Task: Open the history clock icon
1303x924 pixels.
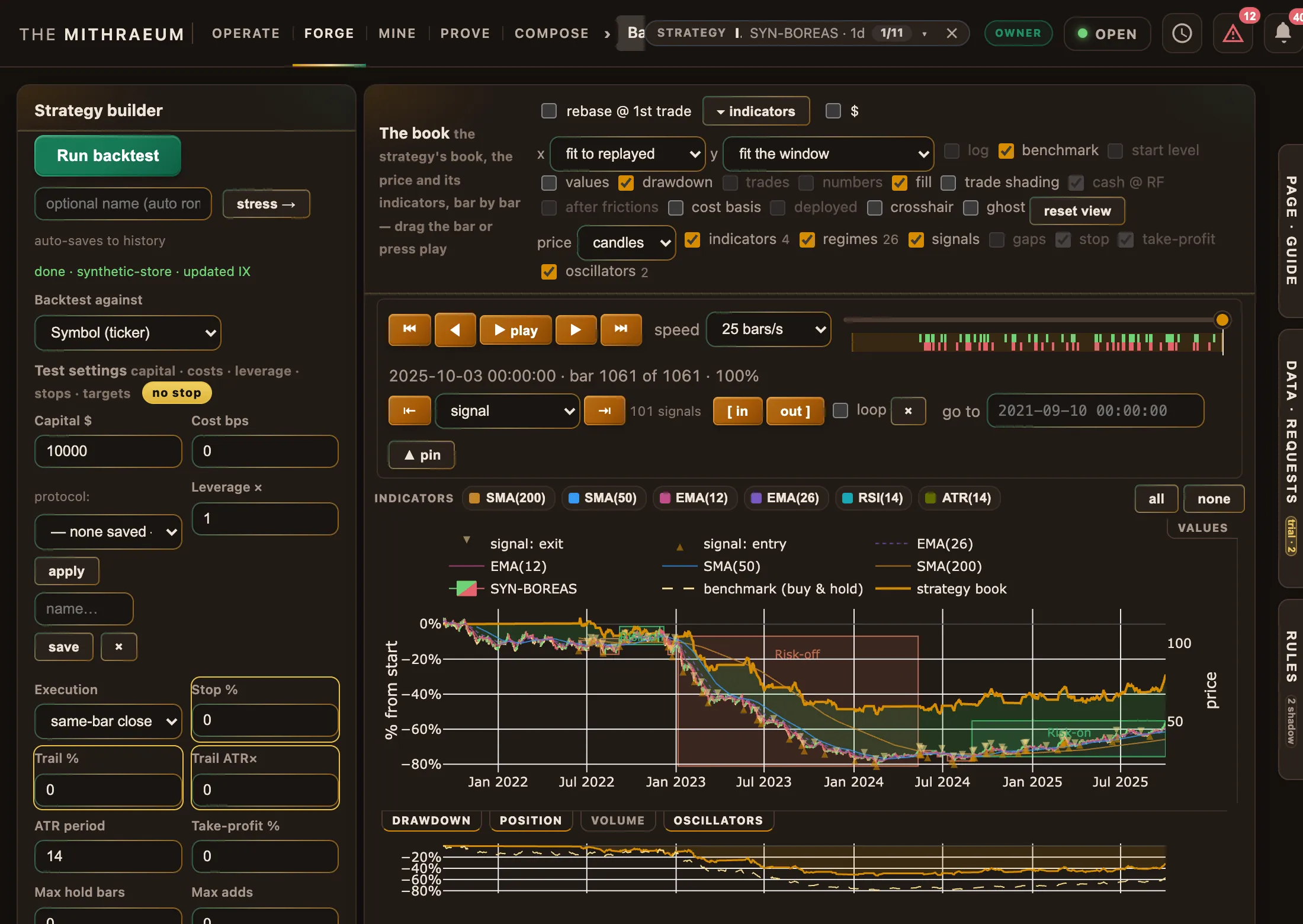Action: (x=1182, y=33)
